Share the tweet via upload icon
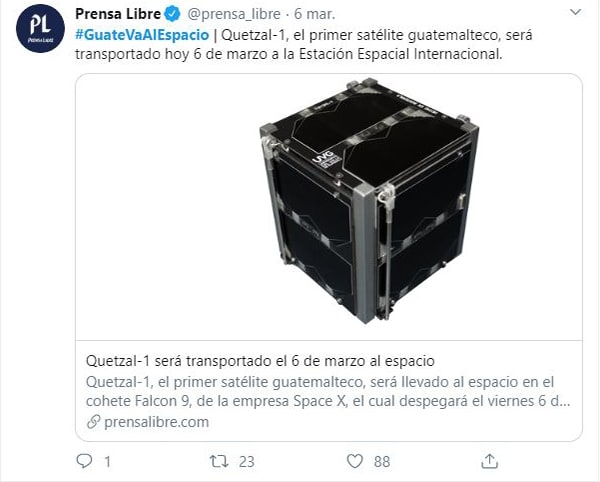 pyautogui.click(x=489, y=461)
